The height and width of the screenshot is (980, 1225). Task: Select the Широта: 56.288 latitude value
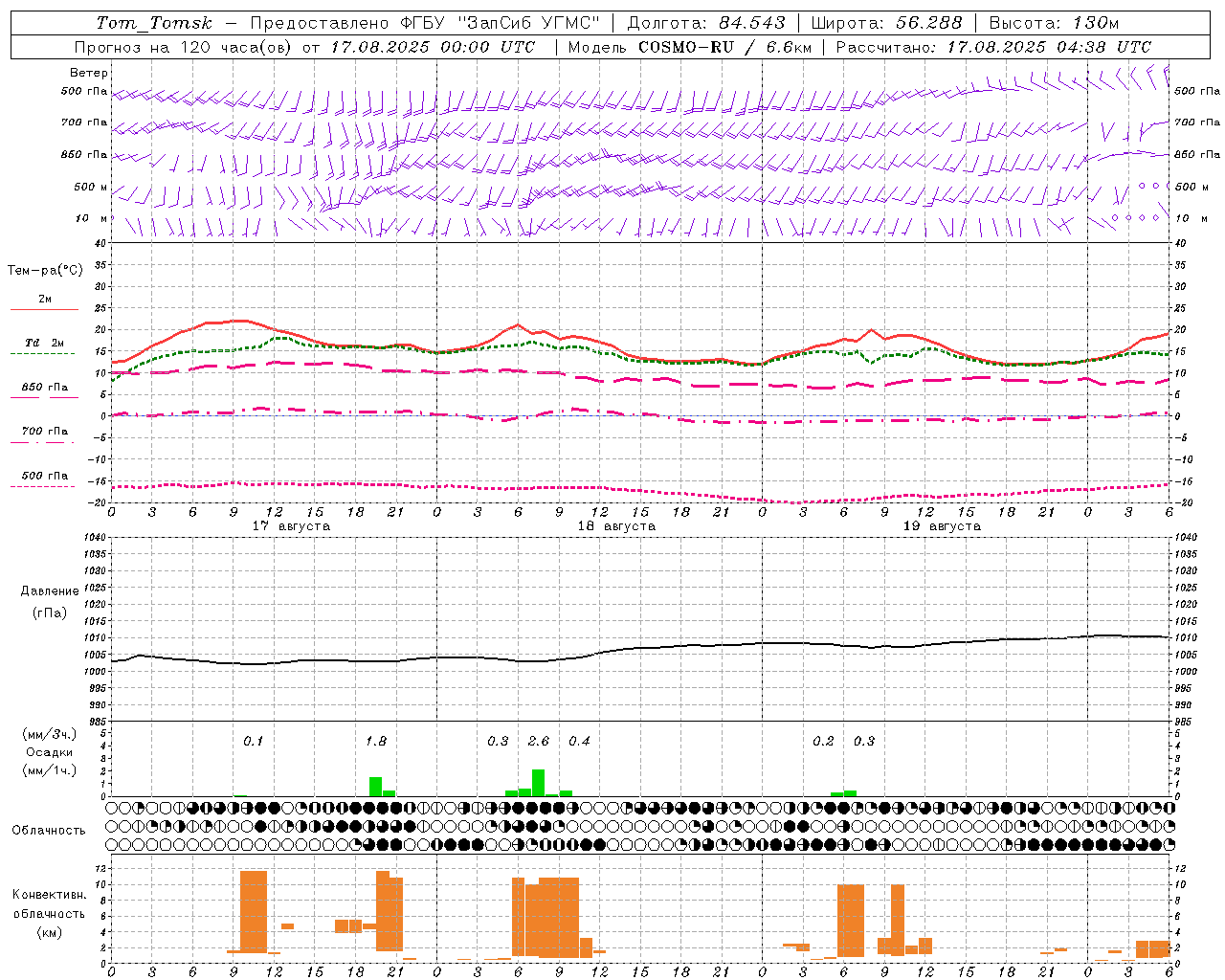pyautogui.click(x=885, y=23)
